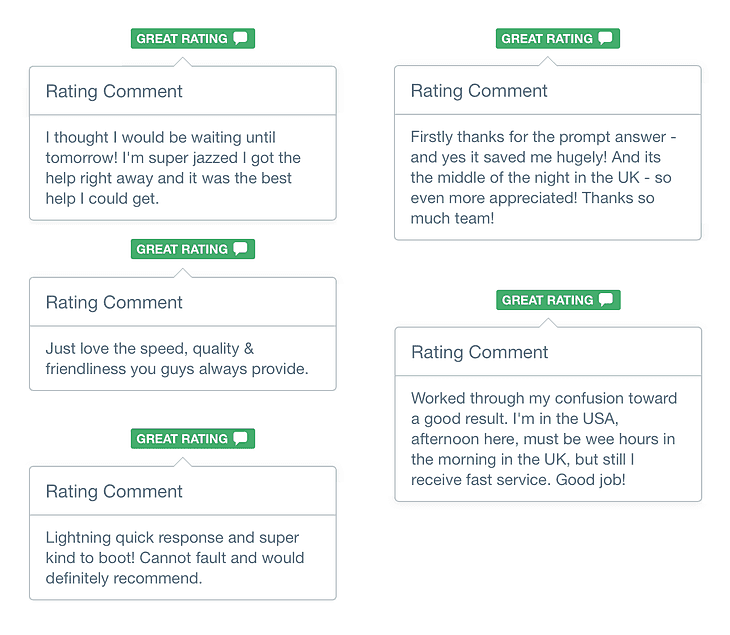
Task: Click speech bubble icon above 'Worked through my confusion' comment
Action: pyautogui.click(x=606, y=300)
